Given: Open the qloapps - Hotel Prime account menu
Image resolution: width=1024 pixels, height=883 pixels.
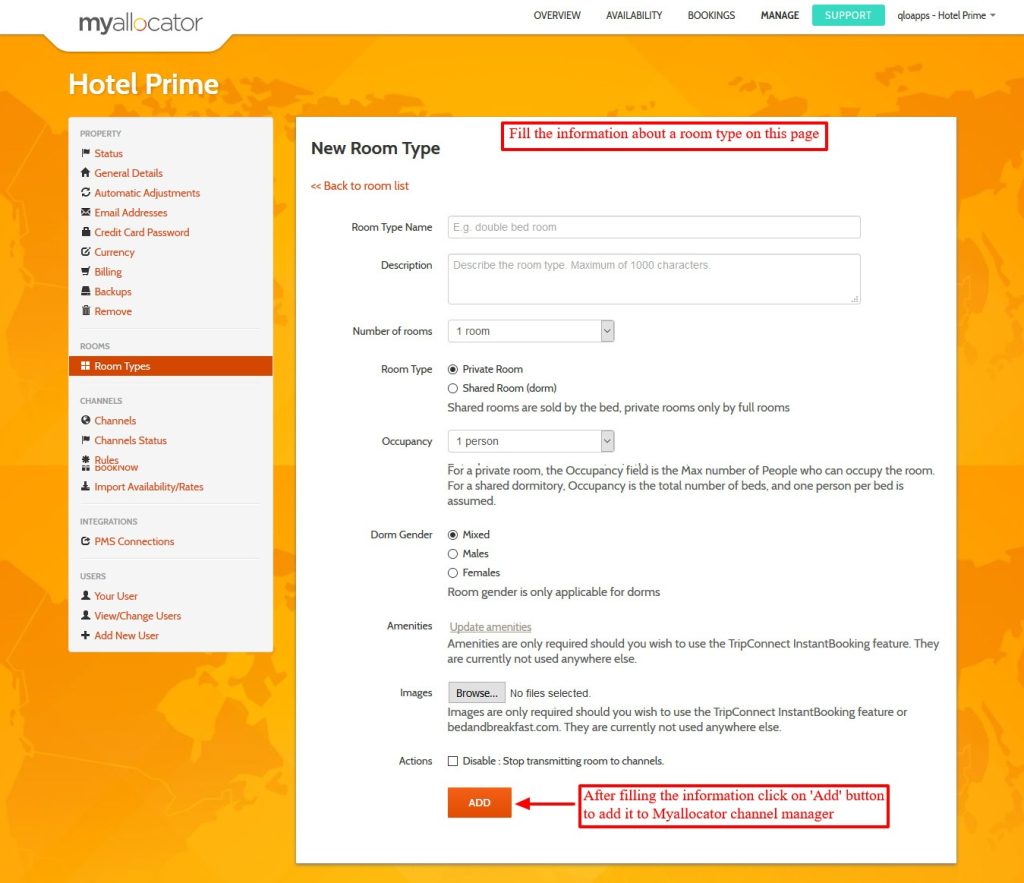Looking at the screenshot, I should tap(946, 16).
